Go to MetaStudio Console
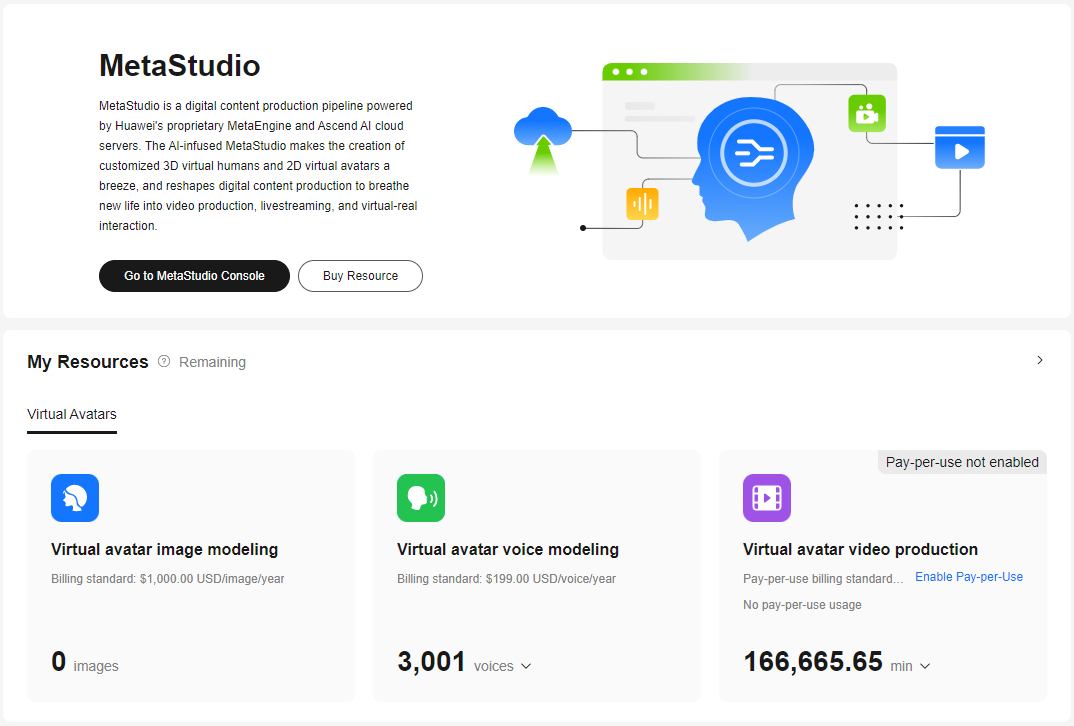This screenshot has height=726, width=1074. (x=195, y=276)
